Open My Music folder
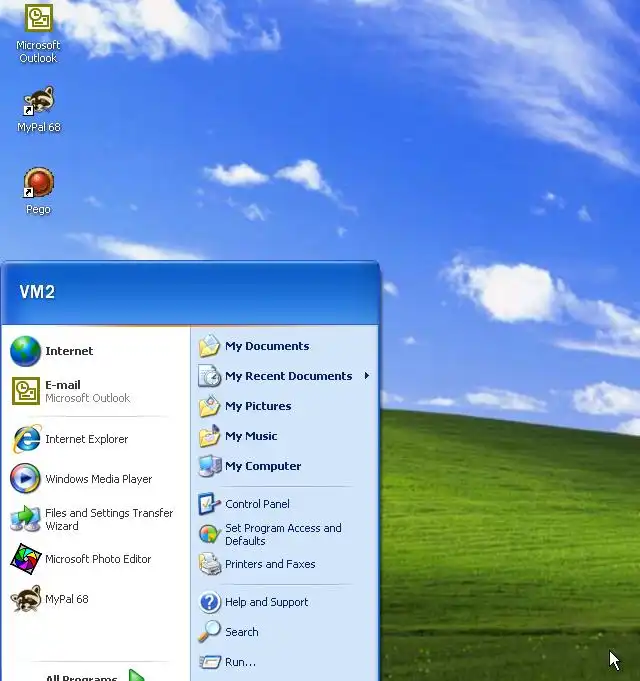Screen dimensions: 640x681 pos(284,436)
